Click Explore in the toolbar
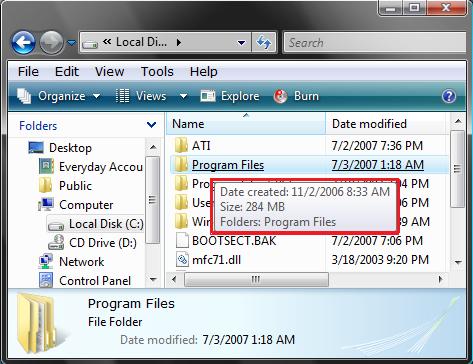Viewport: 473px width, 364px height. (x=230, y=96)
